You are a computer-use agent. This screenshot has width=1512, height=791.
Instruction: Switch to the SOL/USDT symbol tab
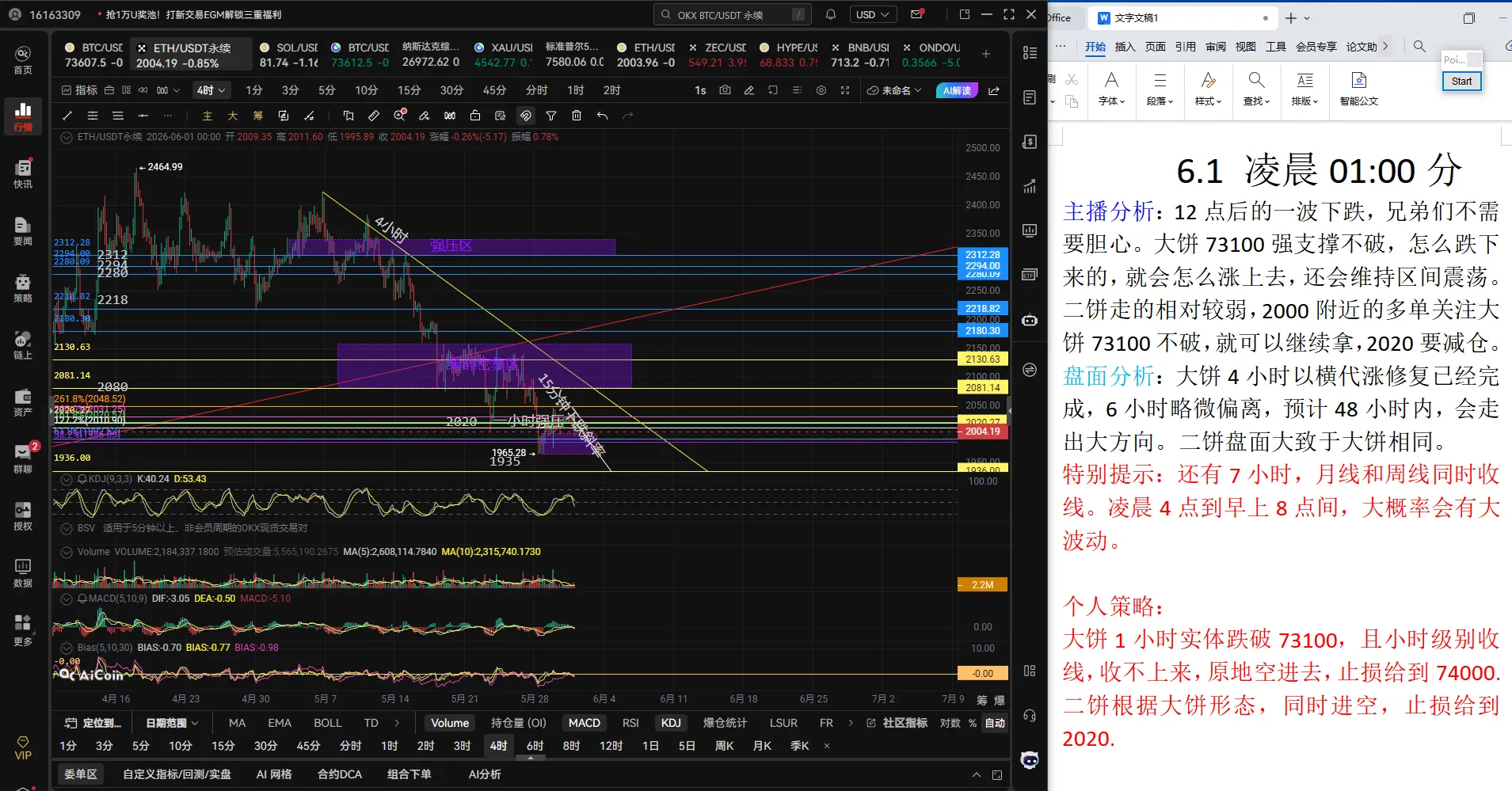pyautogui.click(x=288, y=55)
